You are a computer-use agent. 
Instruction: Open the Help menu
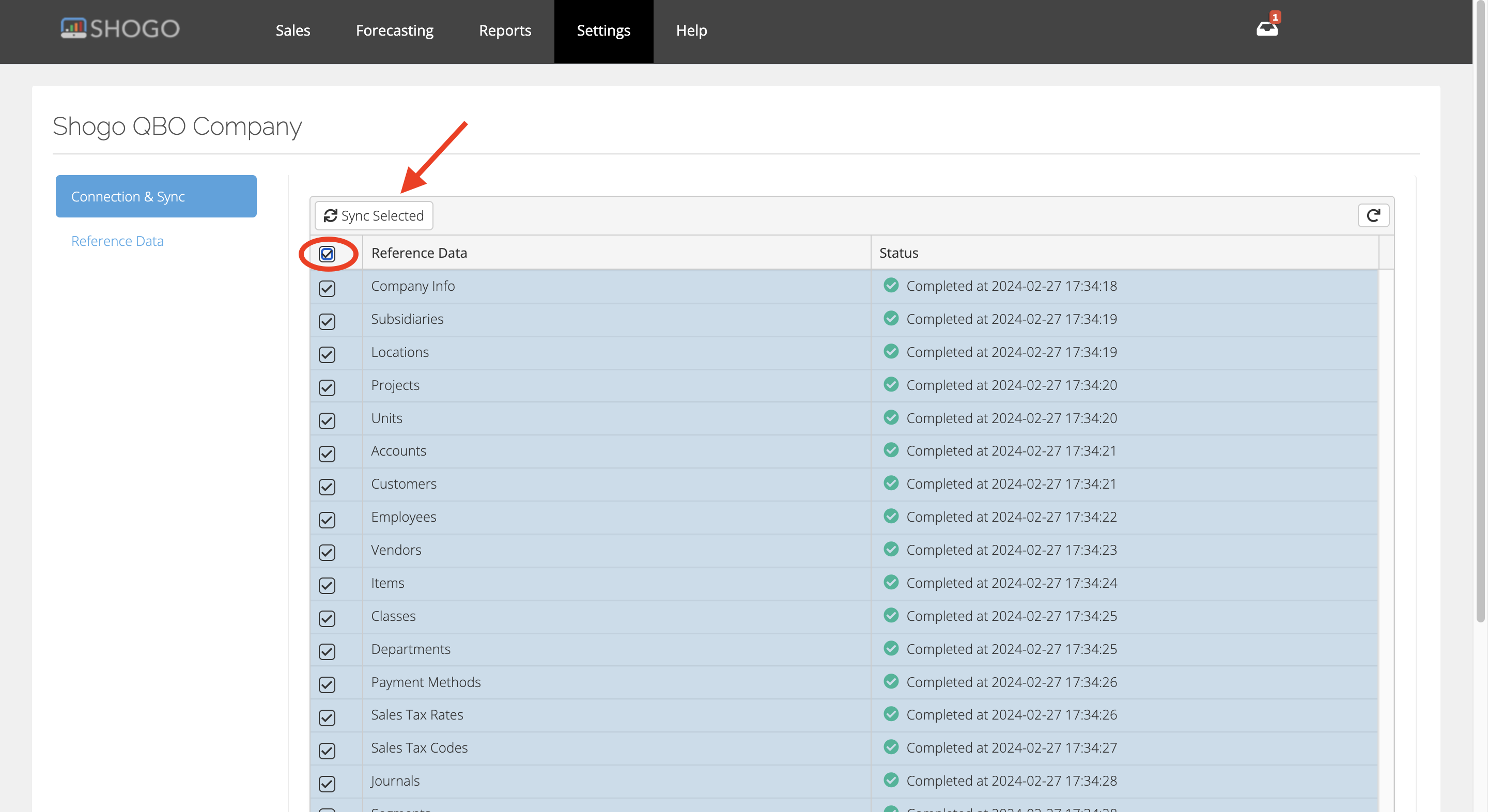[x=691, y=30]
